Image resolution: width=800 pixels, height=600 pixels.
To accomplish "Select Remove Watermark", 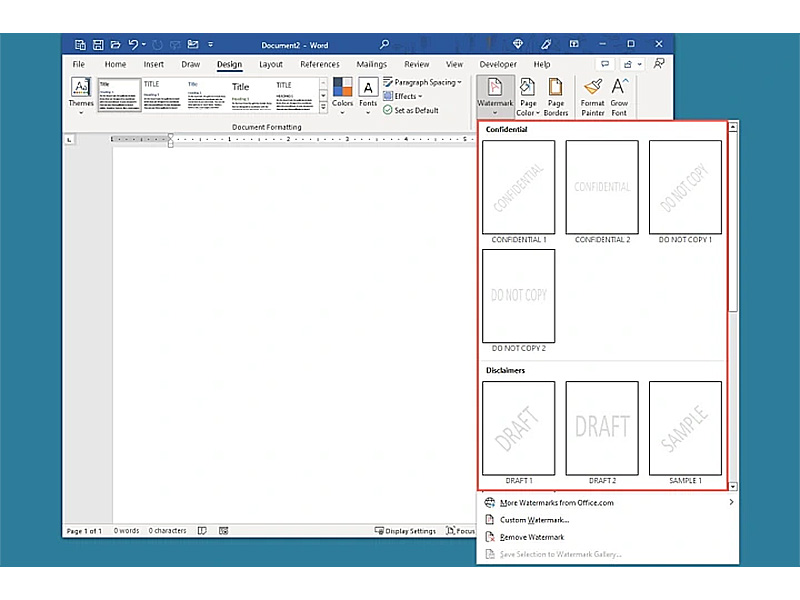I will 608,537.
